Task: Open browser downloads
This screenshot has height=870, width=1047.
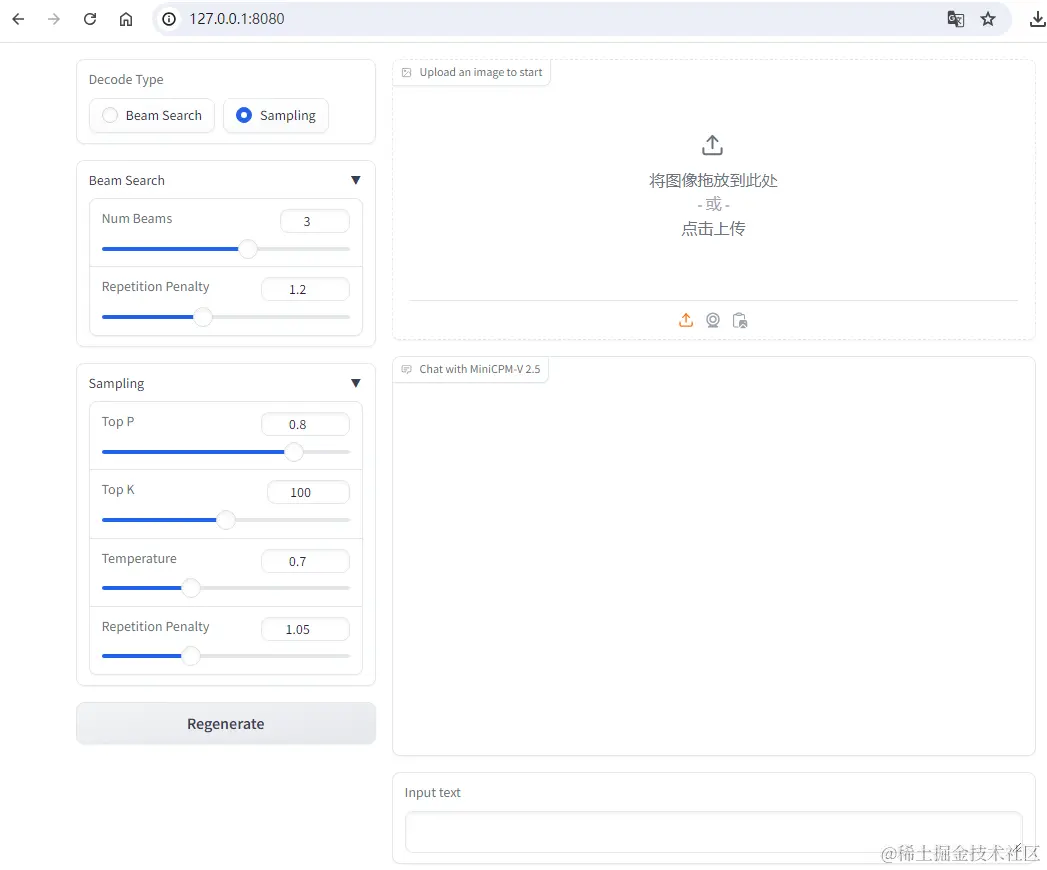Action: pyautogui.click(x=1037, y=19)
